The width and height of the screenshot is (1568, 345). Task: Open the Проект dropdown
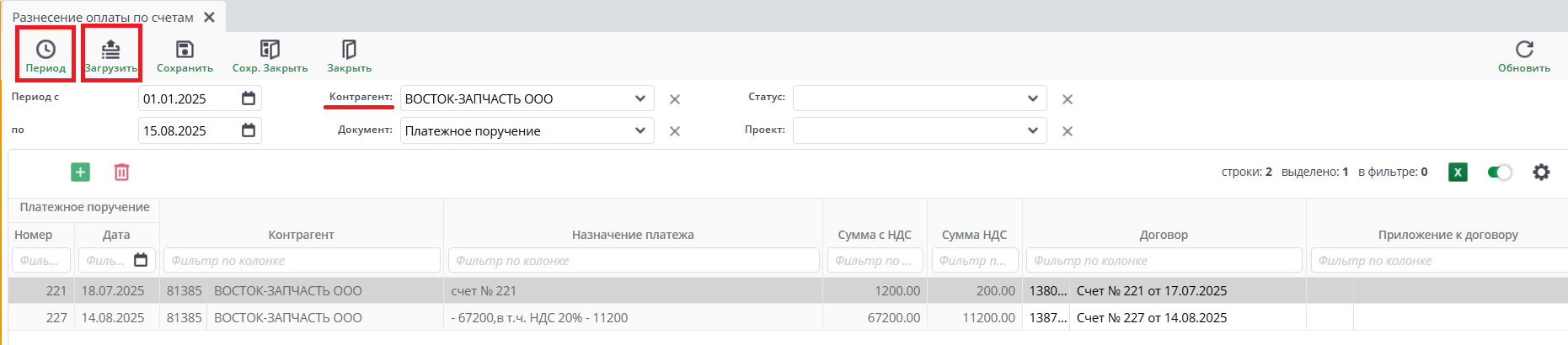coord(1033,130)
